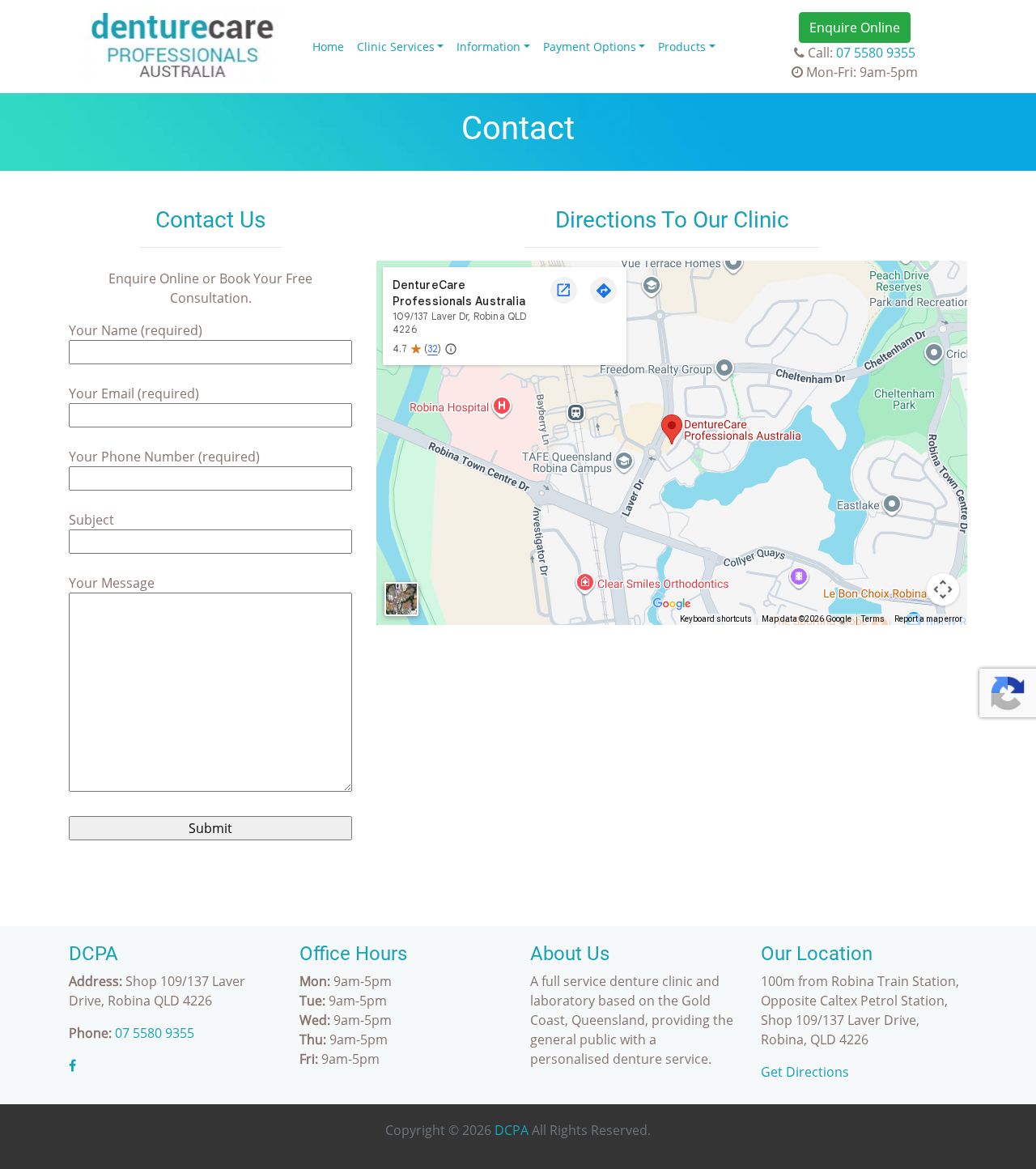Focus the Subject field
This screenshot has width=1036, height=1169.
point(210,542)
